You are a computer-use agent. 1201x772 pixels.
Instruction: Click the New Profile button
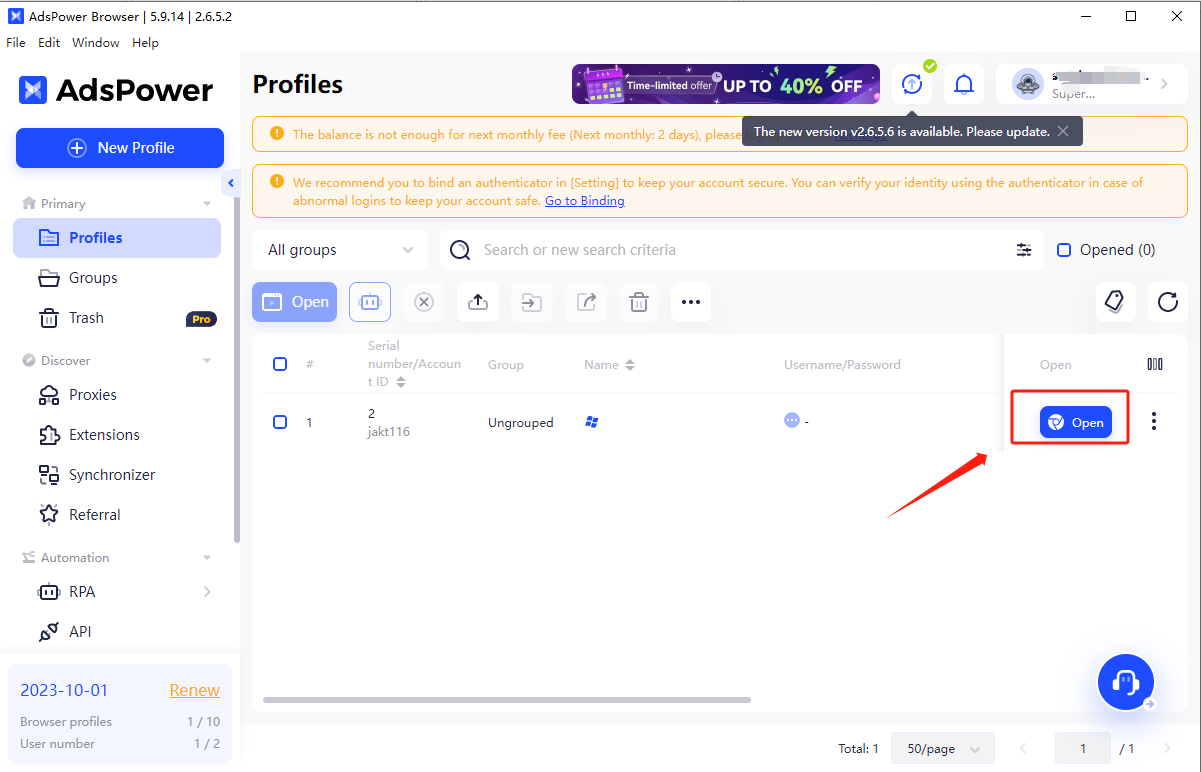tap(120, 148)
